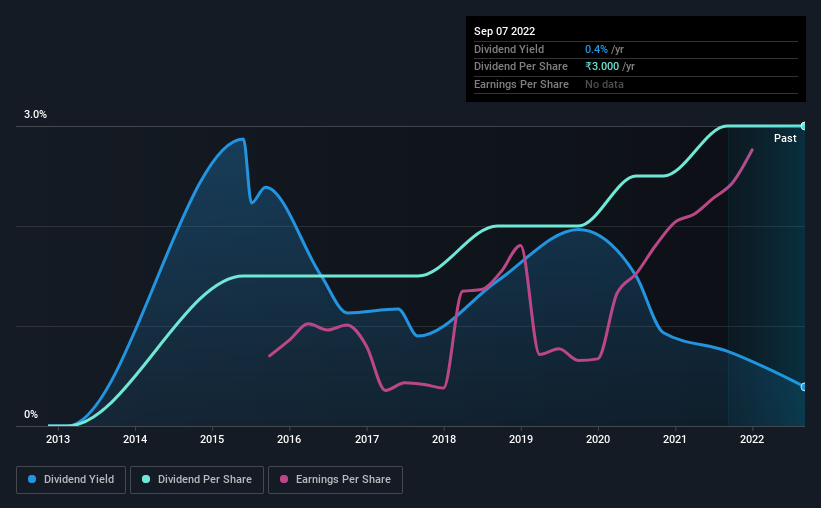The width and height of the screenshot is (821, 508).
Task: Click the 2019 x-axis label
Action: [x=521, y=439]
